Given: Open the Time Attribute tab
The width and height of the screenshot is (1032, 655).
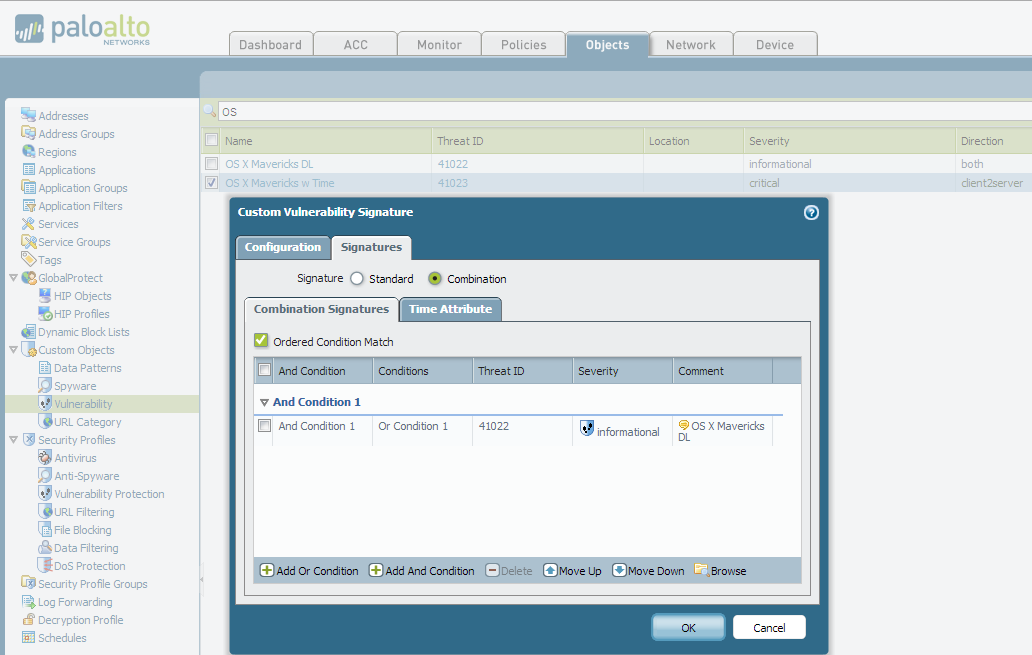Looking at the screenshot, I should [x=450, y=309].
